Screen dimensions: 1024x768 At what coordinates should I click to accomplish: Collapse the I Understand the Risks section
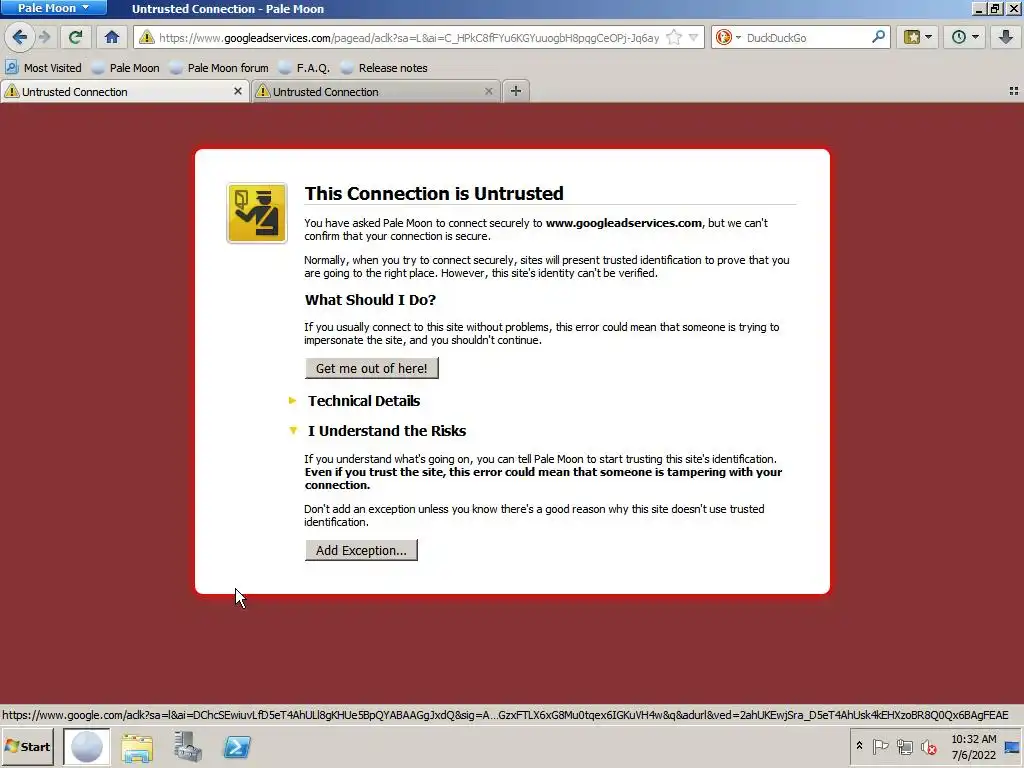click(x=387, y=431)
